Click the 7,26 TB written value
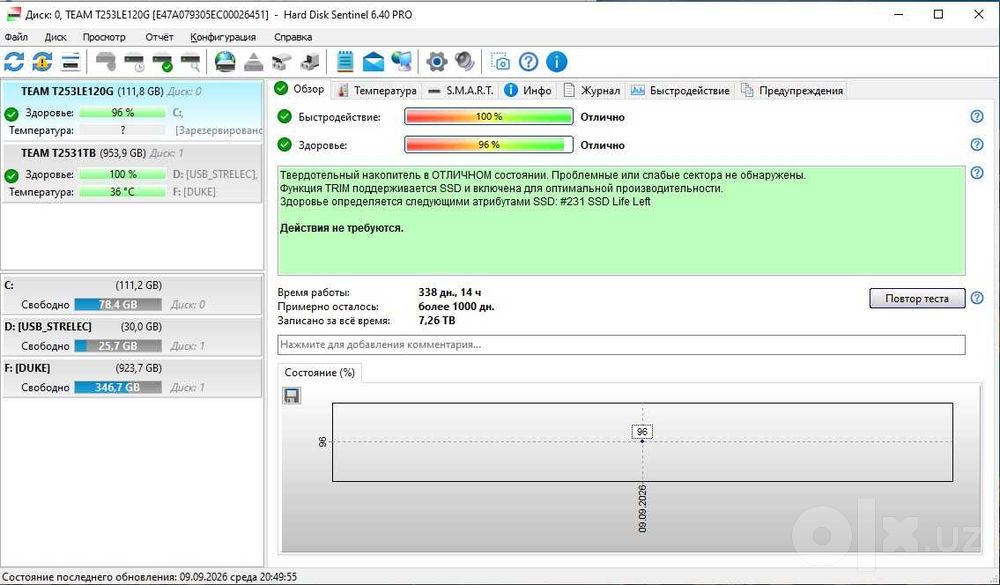The width and height of the screenshot is (1000, 585). pos(437,320)
